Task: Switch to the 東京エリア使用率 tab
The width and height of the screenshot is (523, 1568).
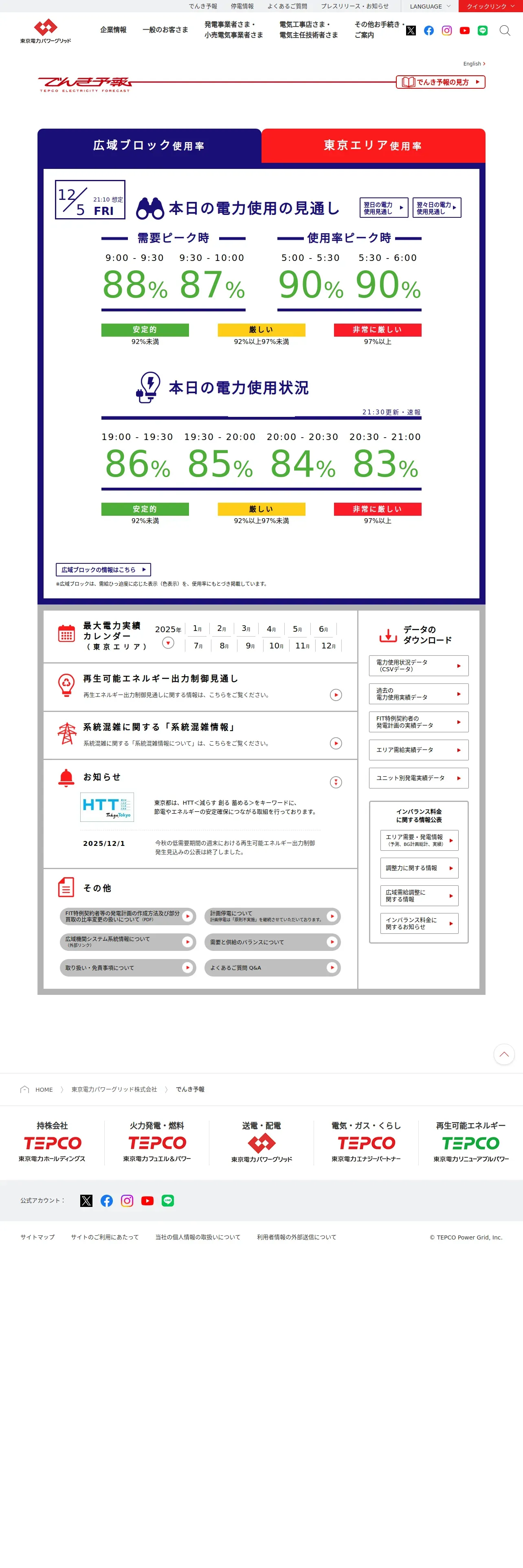Action: [373, 145]
